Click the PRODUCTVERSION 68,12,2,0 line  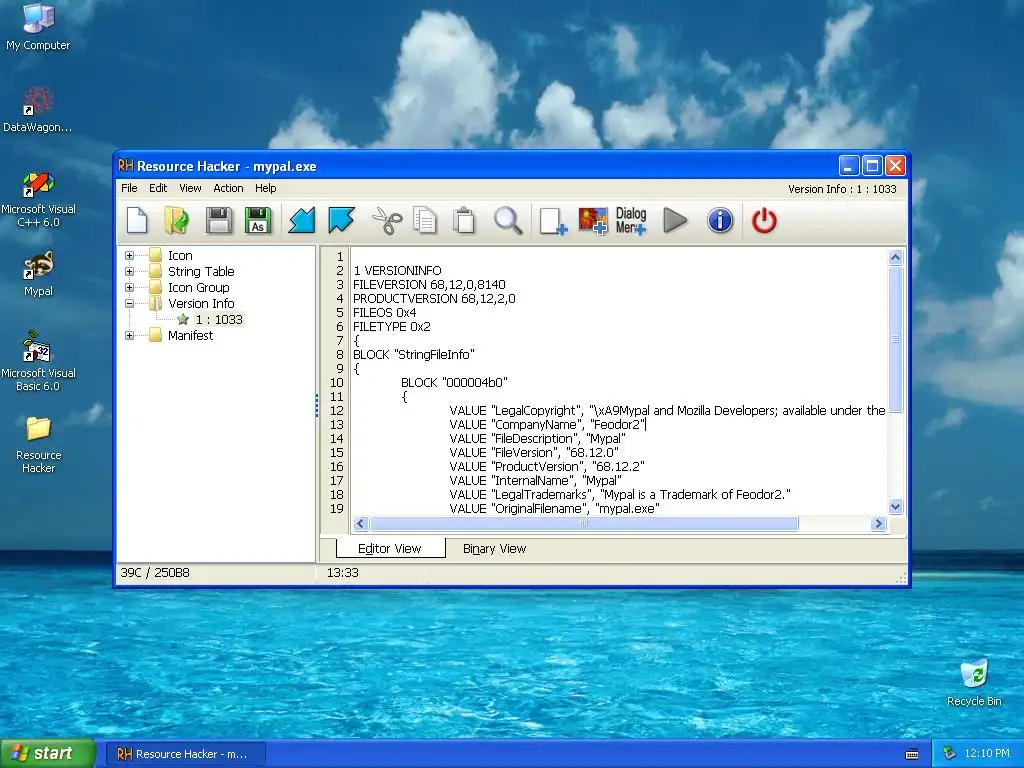pos(434,298)
